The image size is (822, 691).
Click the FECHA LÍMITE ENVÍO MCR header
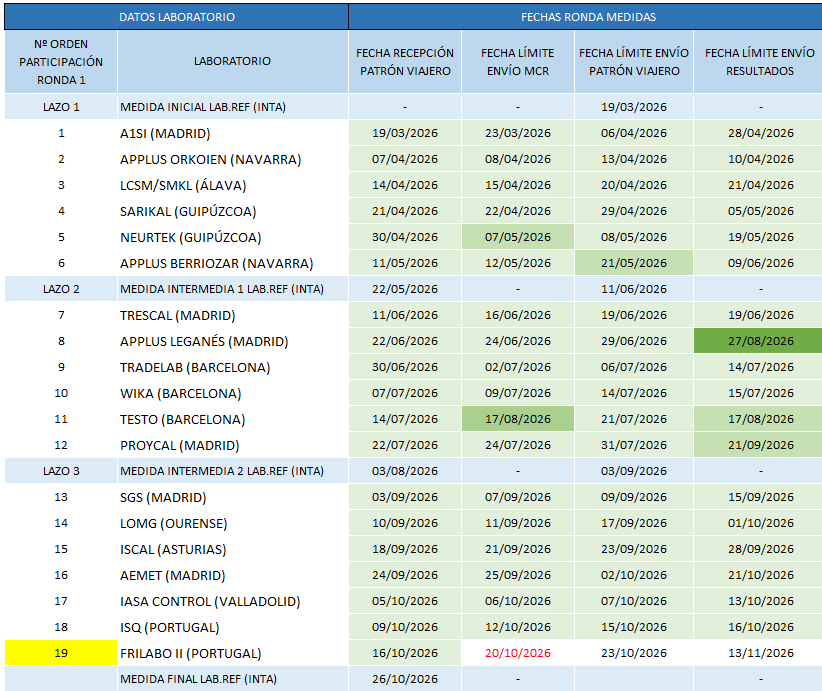pyautogui.click(x=518, y=62)
